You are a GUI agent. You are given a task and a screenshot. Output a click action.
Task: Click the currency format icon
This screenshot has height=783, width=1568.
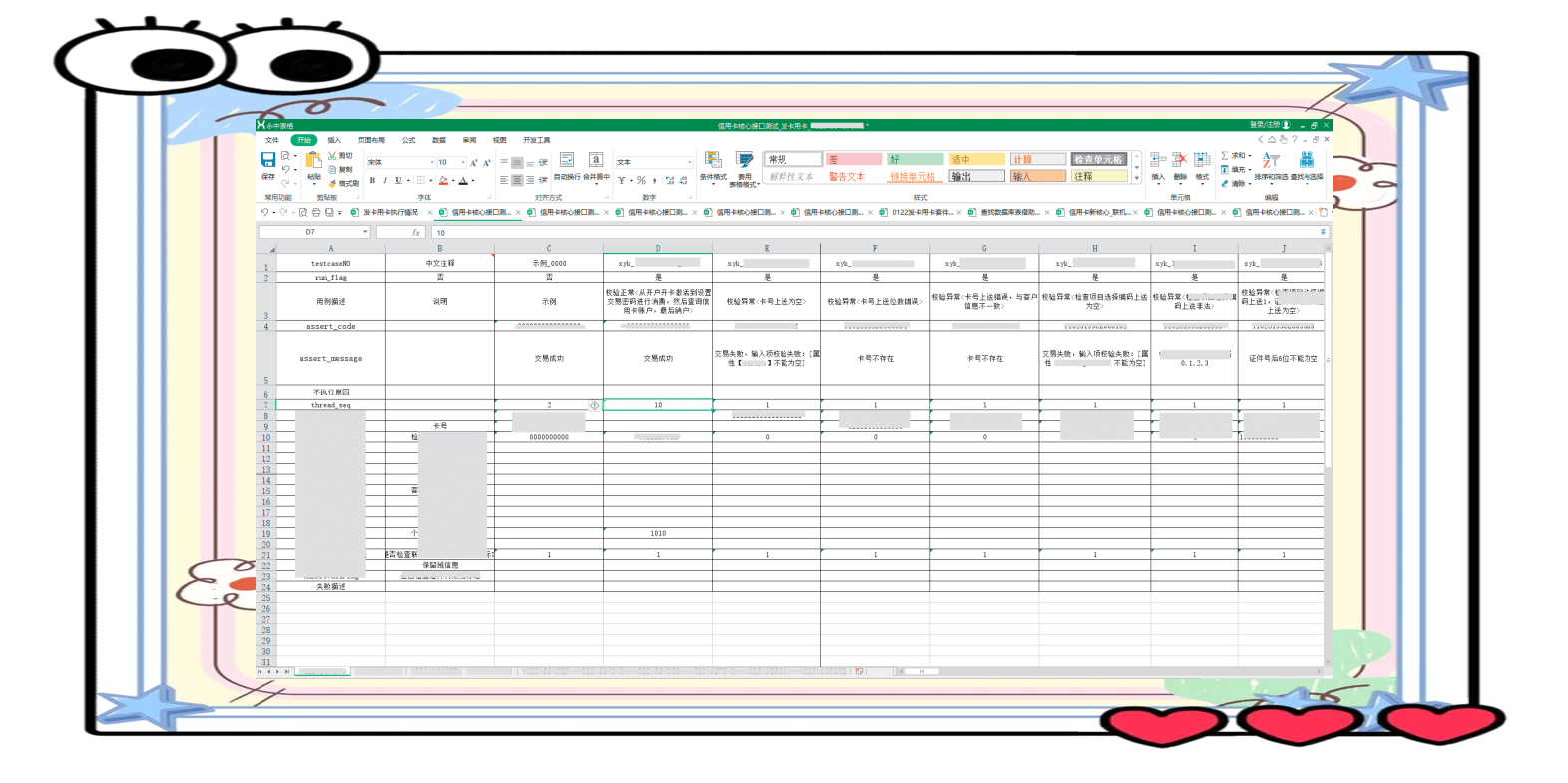point(621,180)
